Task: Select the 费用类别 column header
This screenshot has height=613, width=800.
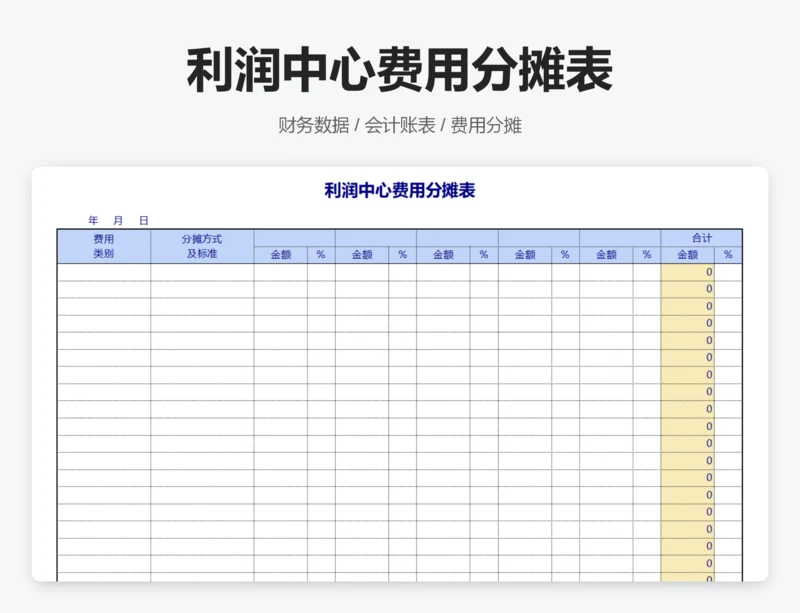Action: coord(104,247)
